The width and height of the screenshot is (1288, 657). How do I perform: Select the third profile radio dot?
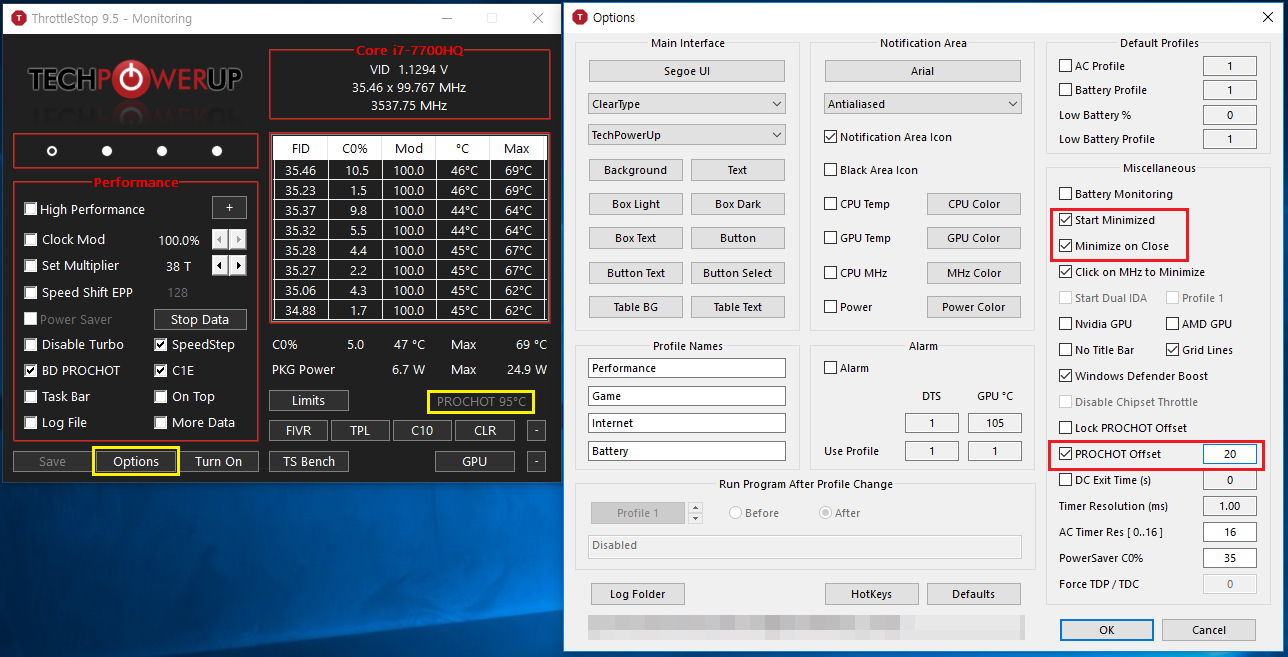(x=162, y=151)
